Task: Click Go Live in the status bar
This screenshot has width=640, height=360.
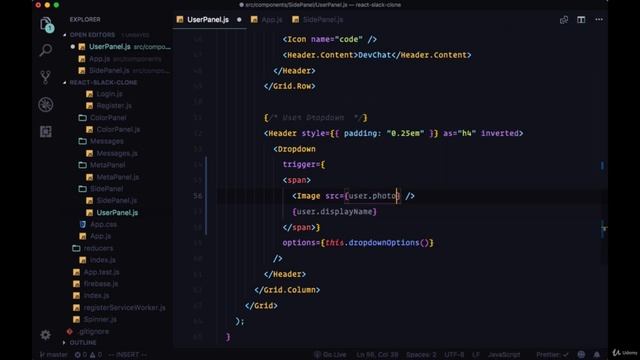Action: [x=330, y=355]
